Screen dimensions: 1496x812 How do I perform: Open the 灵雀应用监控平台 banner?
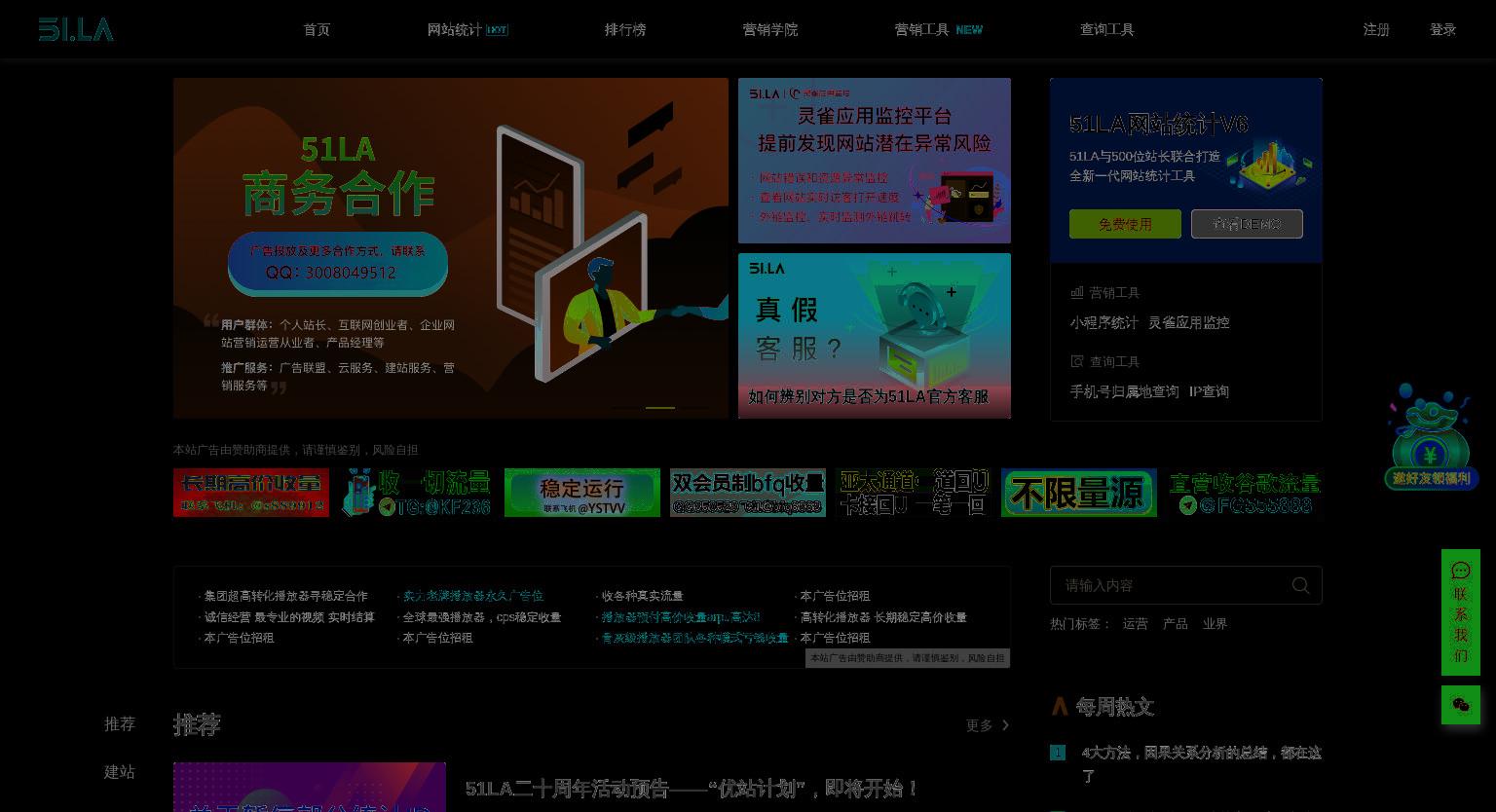[875, 161]
